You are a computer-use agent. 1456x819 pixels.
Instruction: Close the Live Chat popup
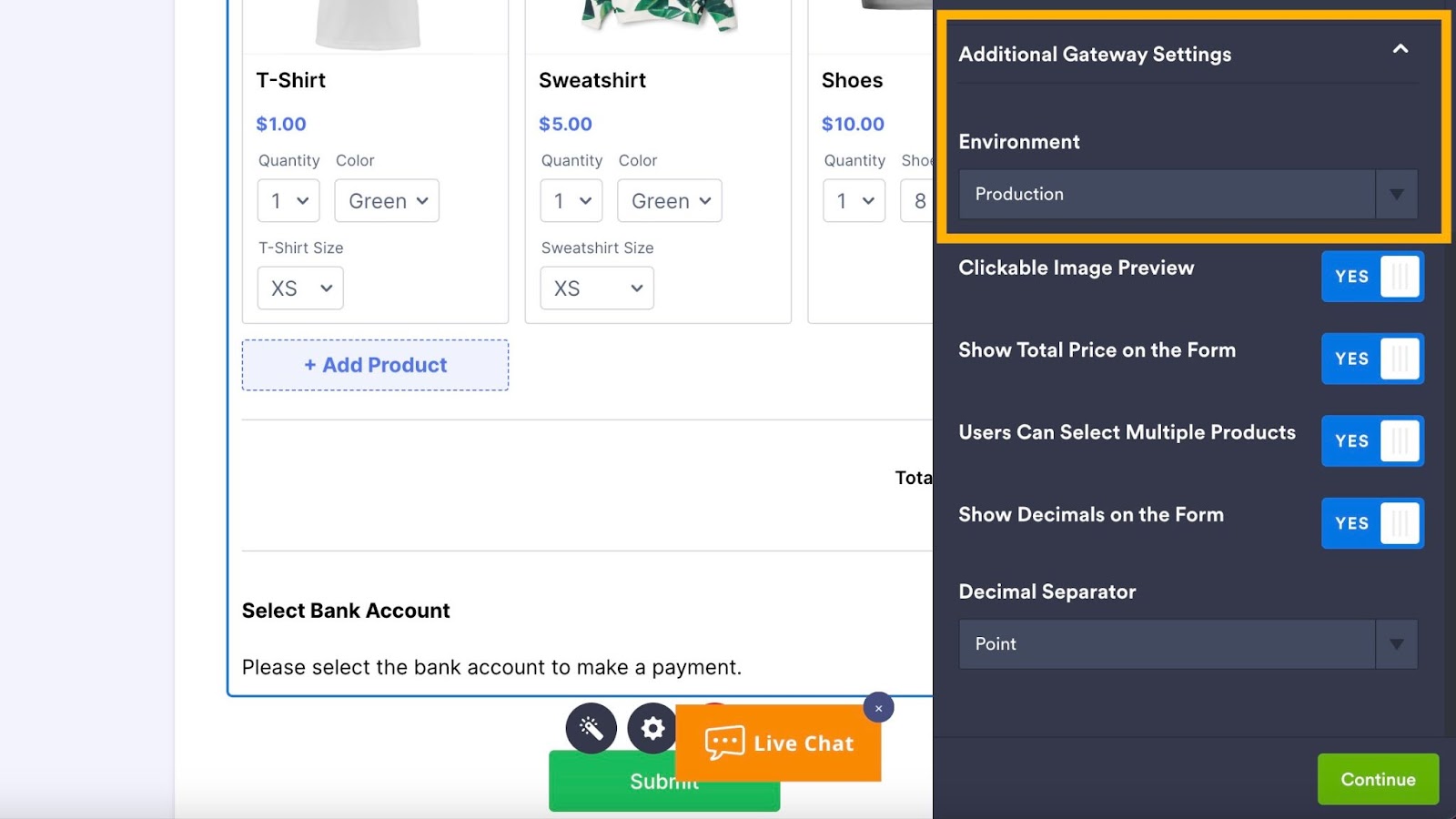(878, 708)
